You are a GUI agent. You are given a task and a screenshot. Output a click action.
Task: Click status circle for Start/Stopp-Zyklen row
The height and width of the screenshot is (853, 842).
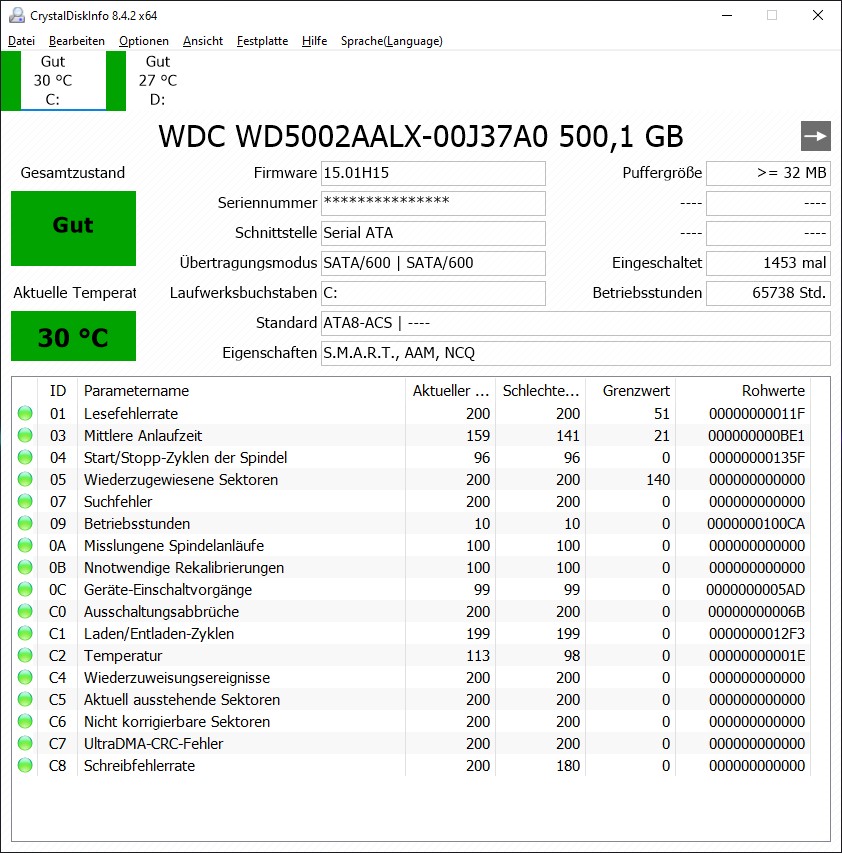[25, 458]
